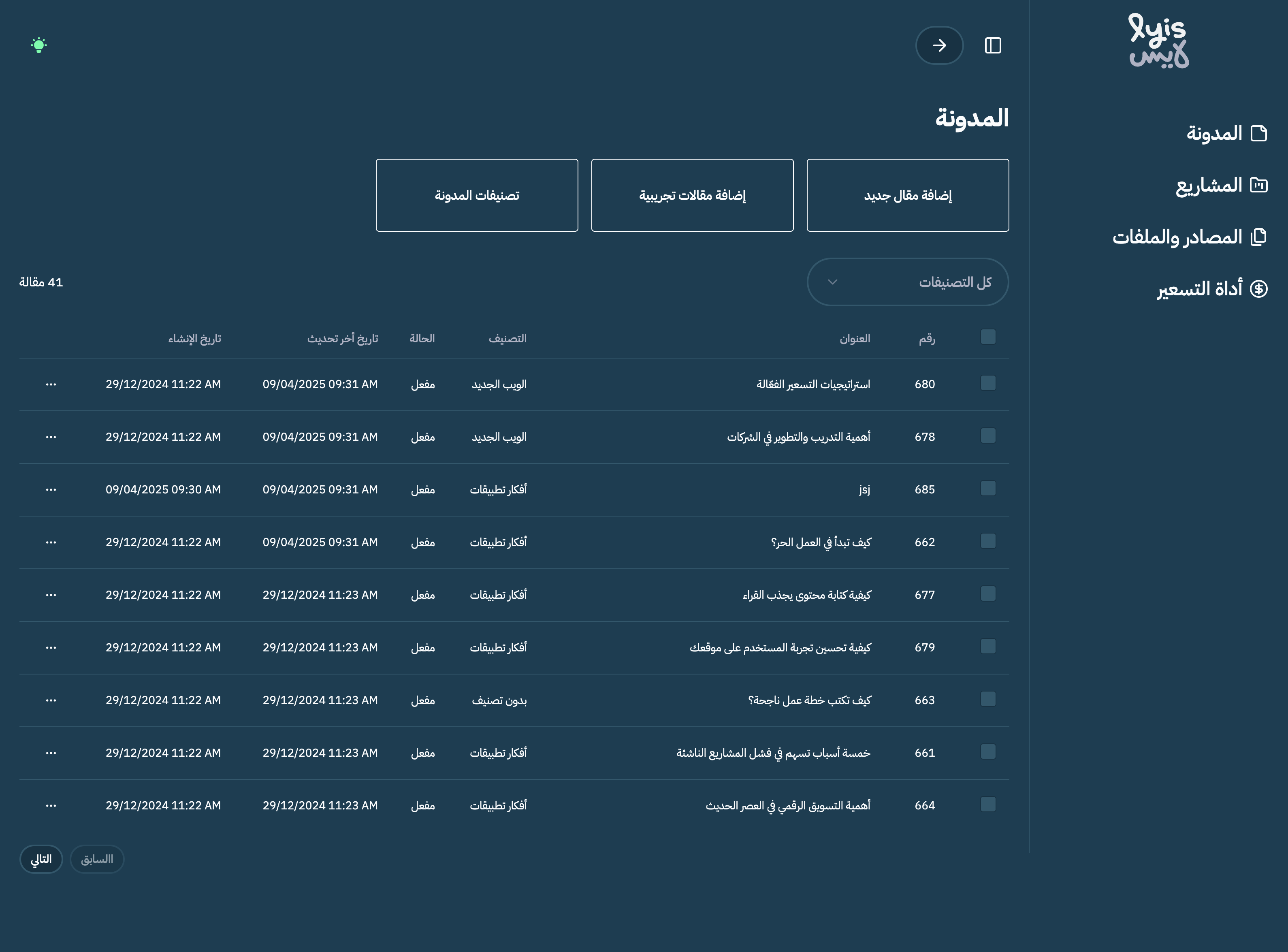Image resolution: width=1288 pixels, height=952 pixels.
Task: Expand the actions menu for article 661
Action: (x=51, y=753)
